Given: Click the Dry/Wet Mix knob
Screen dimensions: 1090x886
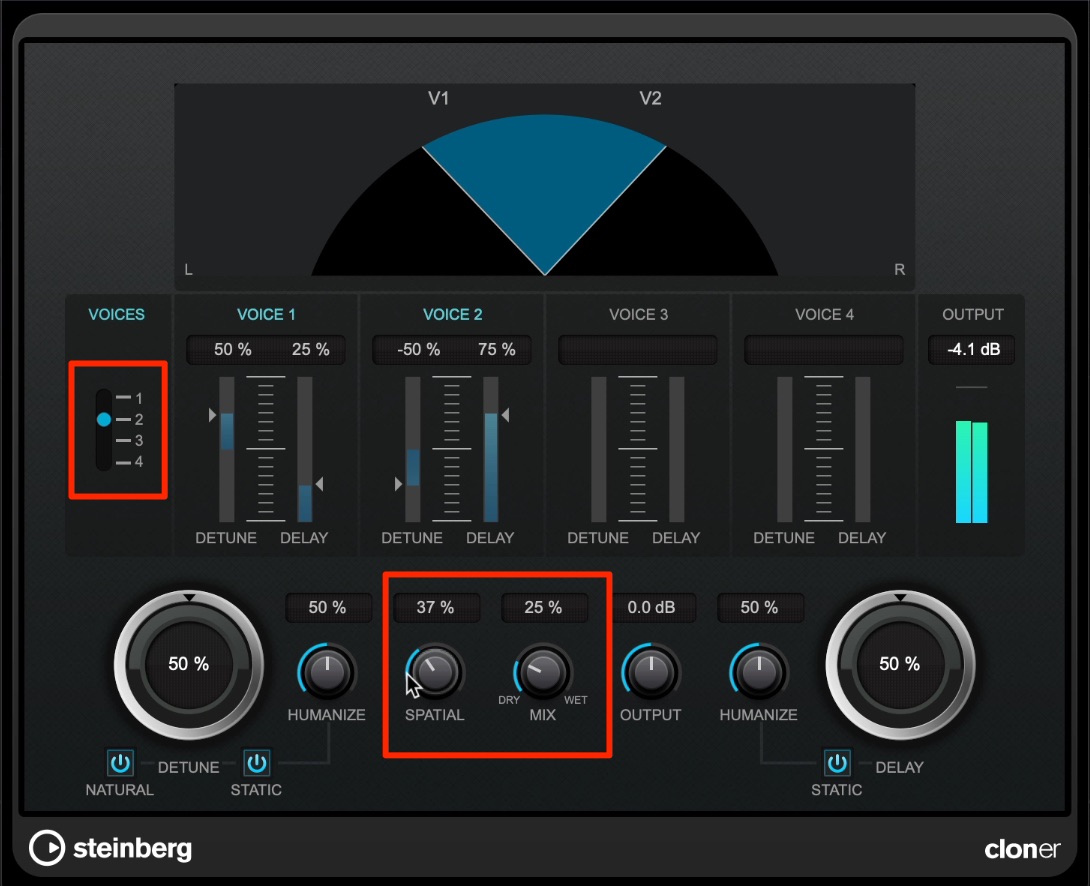Looking at the screenshot, I should 543,672.
